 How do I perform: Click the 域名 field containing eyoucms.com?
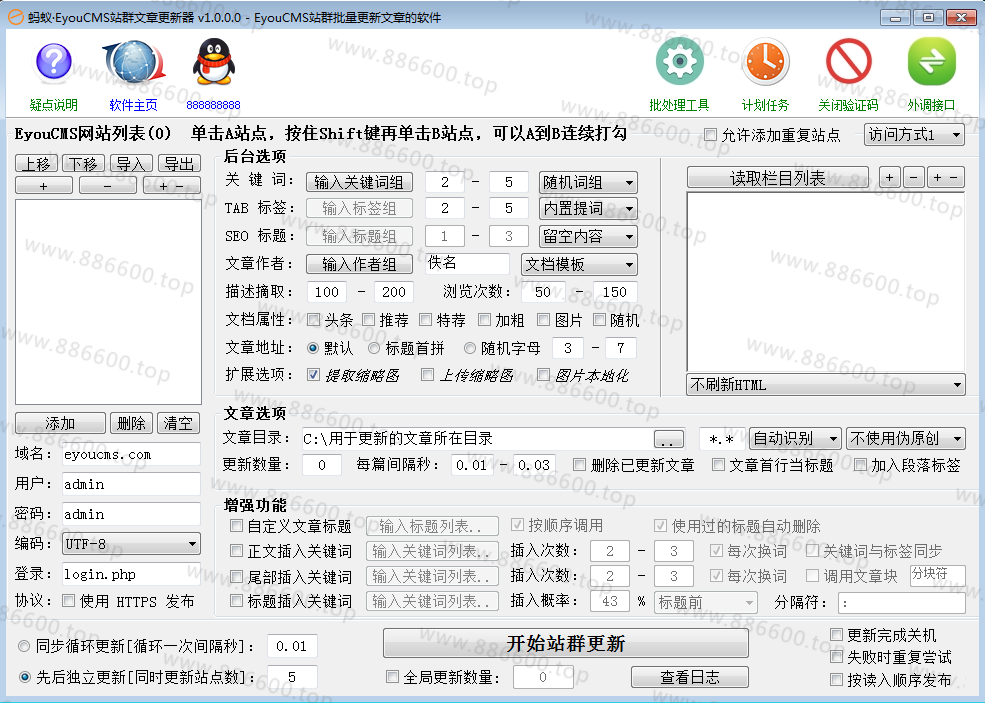131,454
